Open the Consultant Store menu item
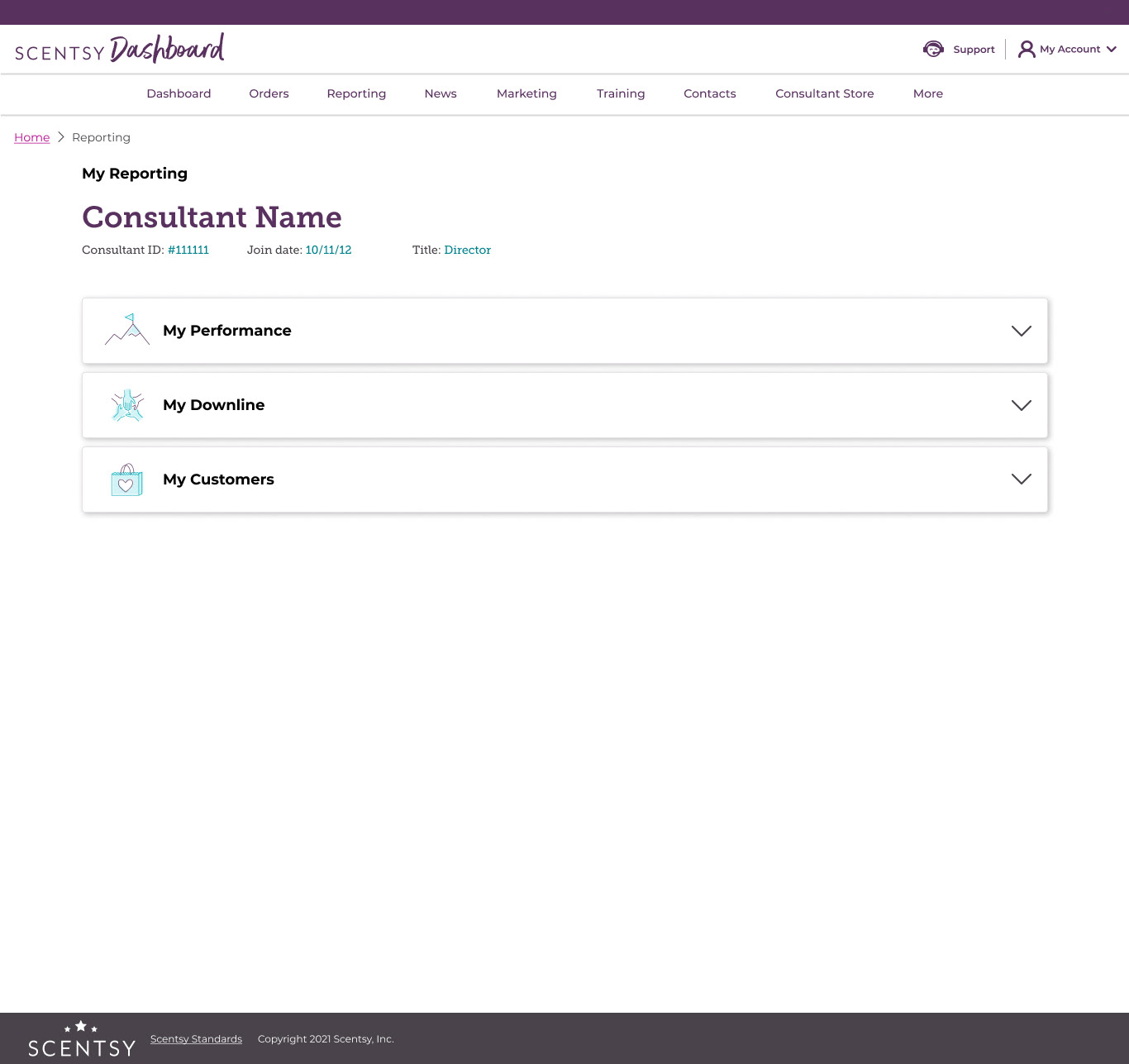Screen dimensions: 1129x1064 click(x=825, y=93)
